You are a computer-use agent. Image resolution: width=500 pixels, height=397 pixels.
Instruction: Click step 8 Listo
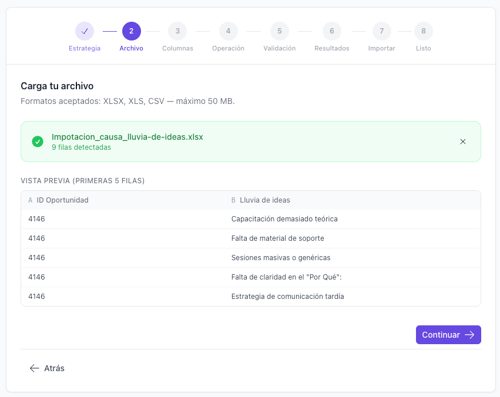point(423,31)
